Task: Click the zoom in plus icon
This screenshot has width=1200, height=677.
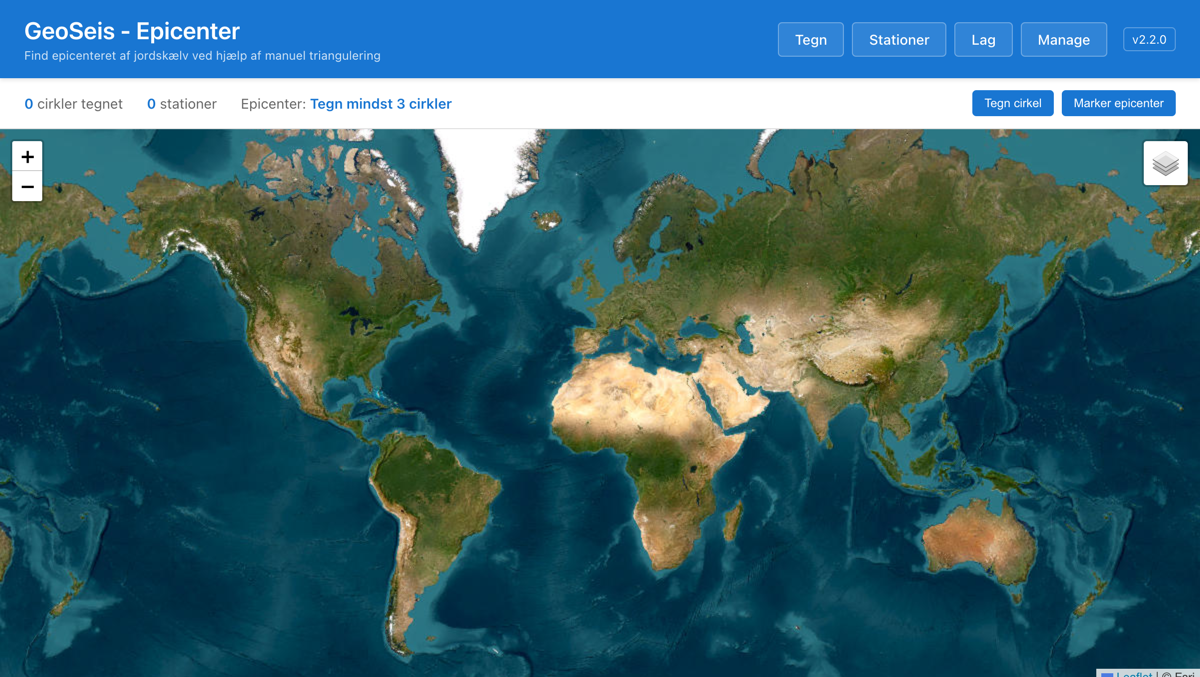Action: [x=27, y=156]
